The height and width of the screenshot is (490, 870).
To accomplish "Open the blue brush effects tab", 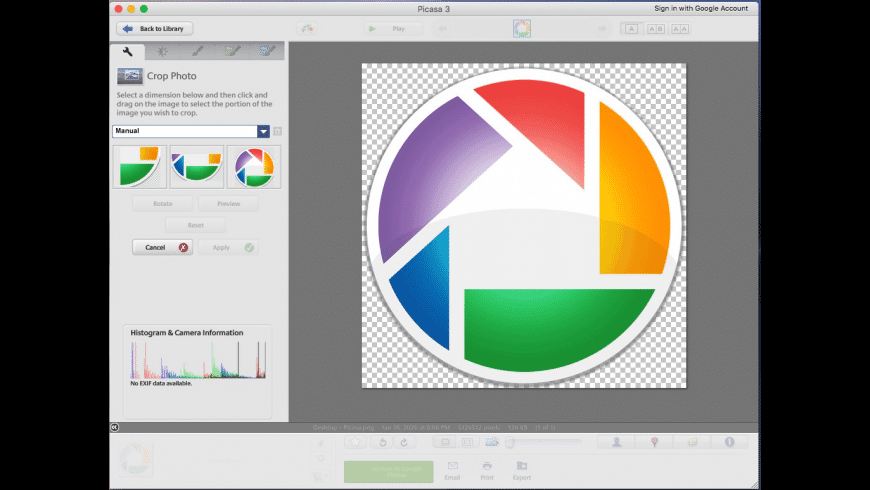I will [x=267, y=52].
